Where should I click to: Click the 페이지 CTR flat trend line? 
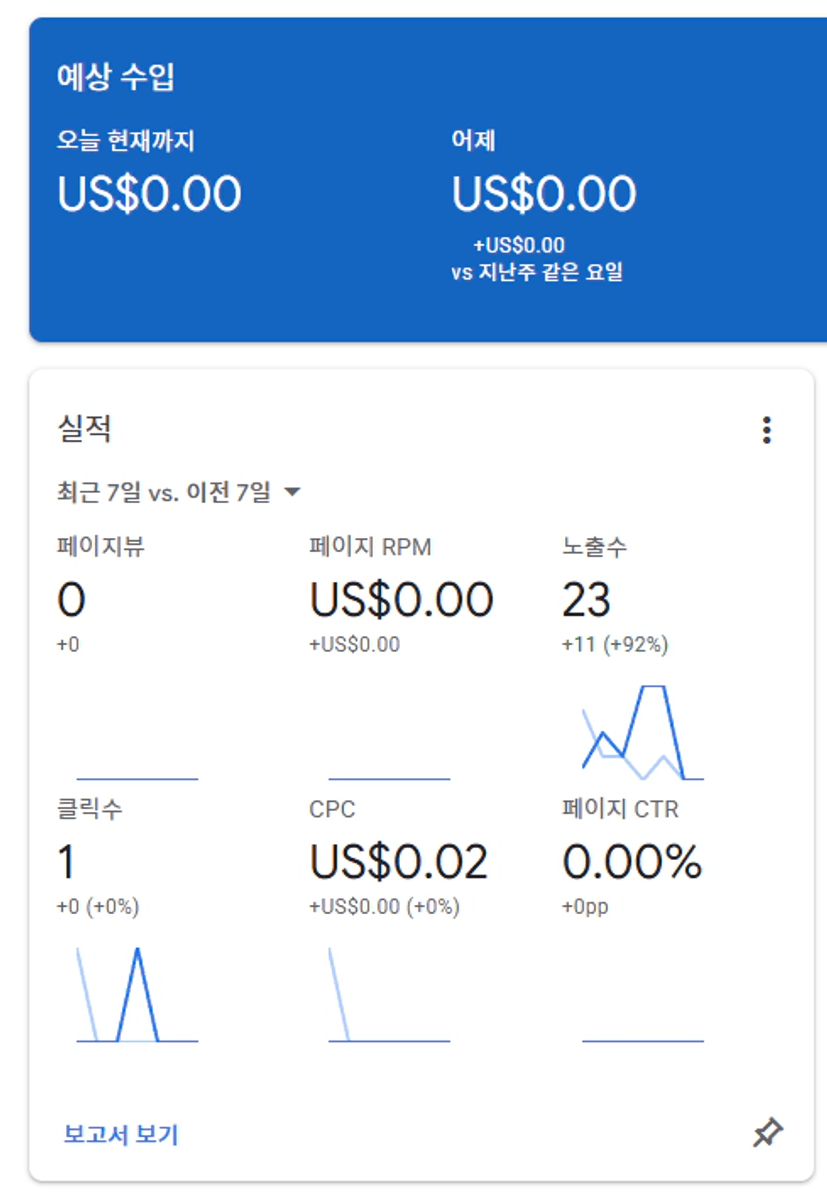642,1040
